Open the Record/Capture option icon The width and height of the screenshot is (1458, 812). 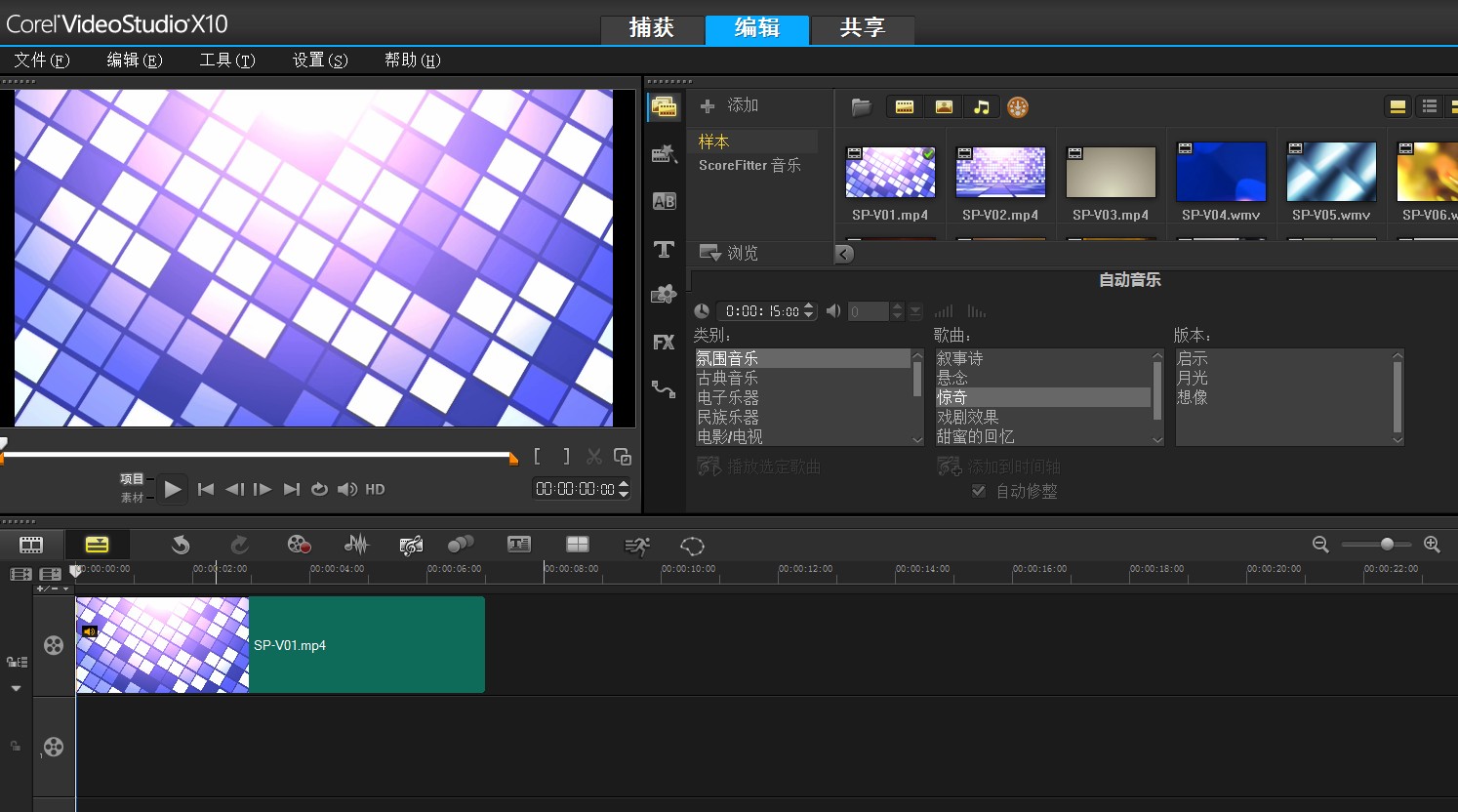coord(299,545)
